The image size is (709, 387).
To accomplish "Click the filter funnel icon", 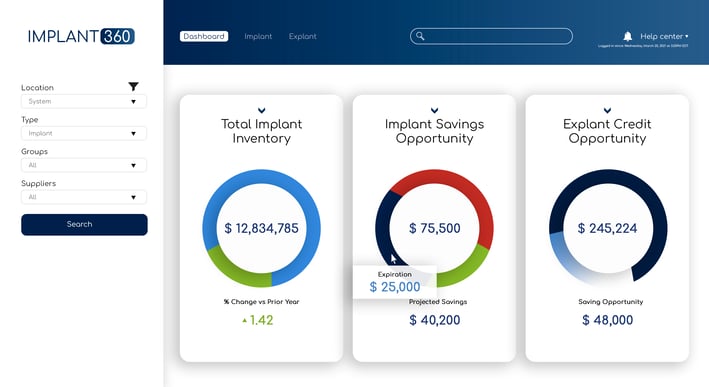I will coord(133,86).
